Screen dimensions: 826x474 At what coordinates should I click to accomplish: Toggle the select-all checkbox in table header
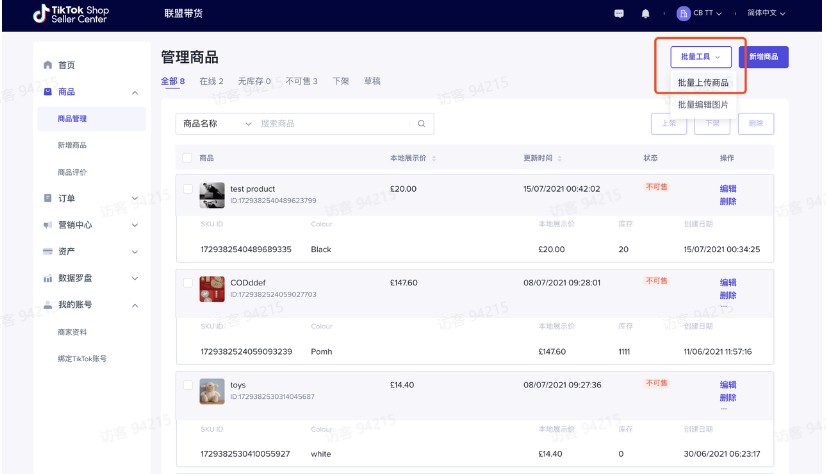tap(187, 158)
